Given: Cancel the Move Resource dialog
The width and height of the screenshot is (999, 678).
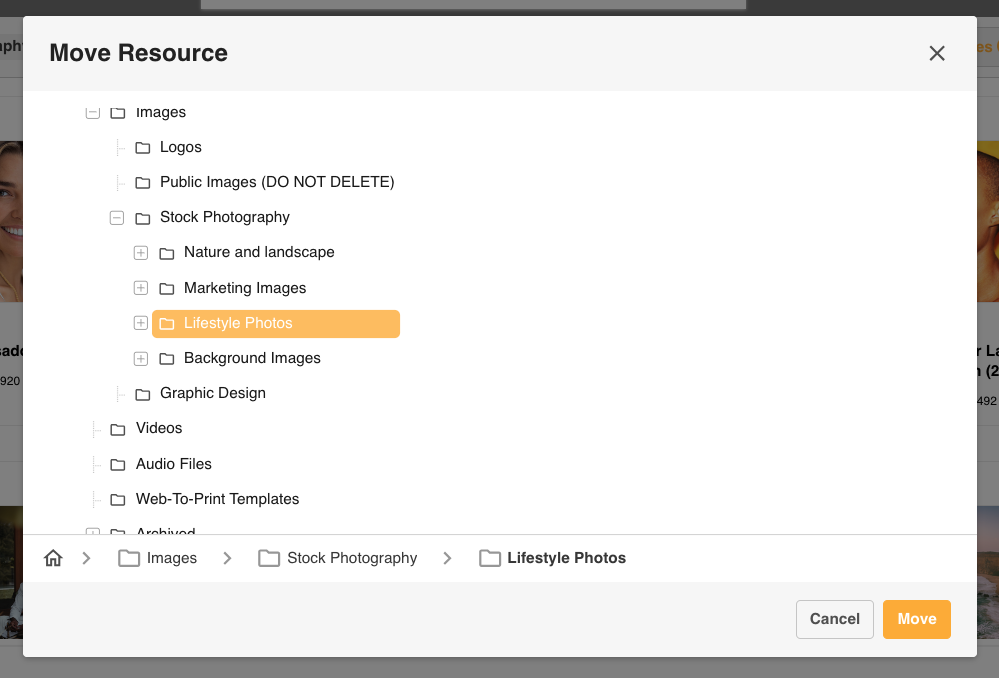Looking at the screenshot, I should [x=834, y=619].
